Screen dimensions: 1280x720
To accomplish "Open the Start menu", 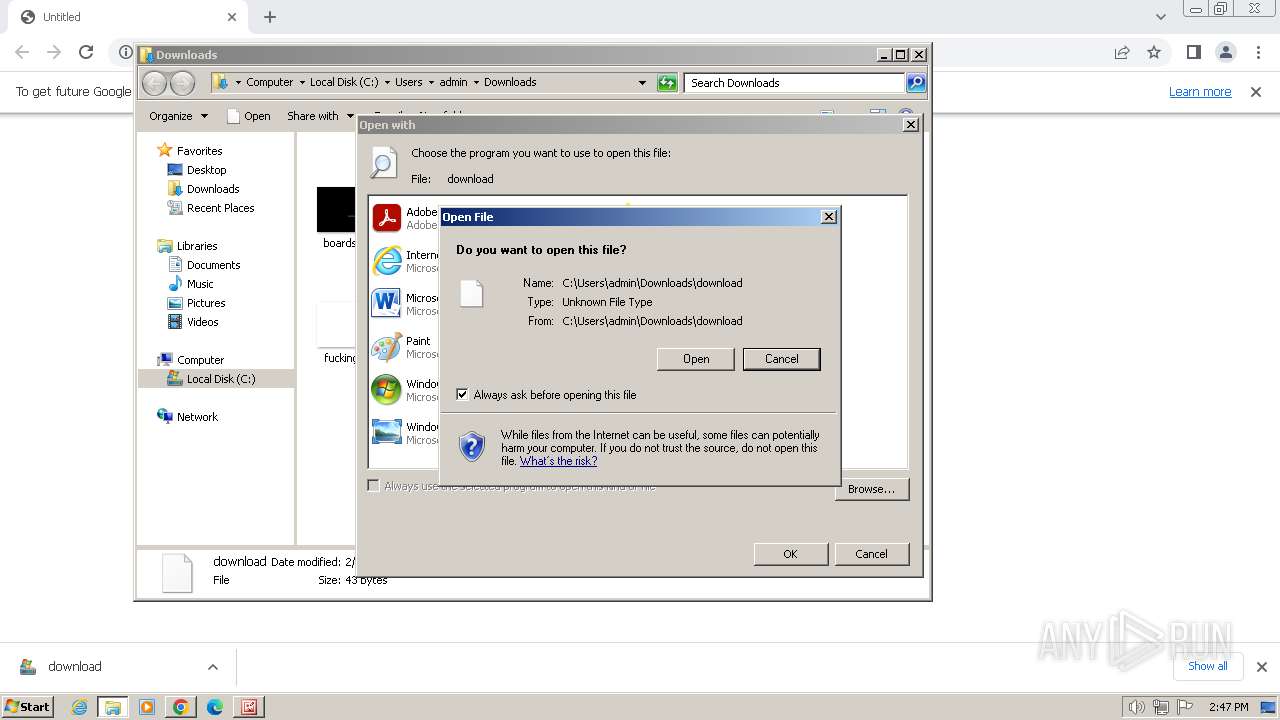I will [28, 707].
